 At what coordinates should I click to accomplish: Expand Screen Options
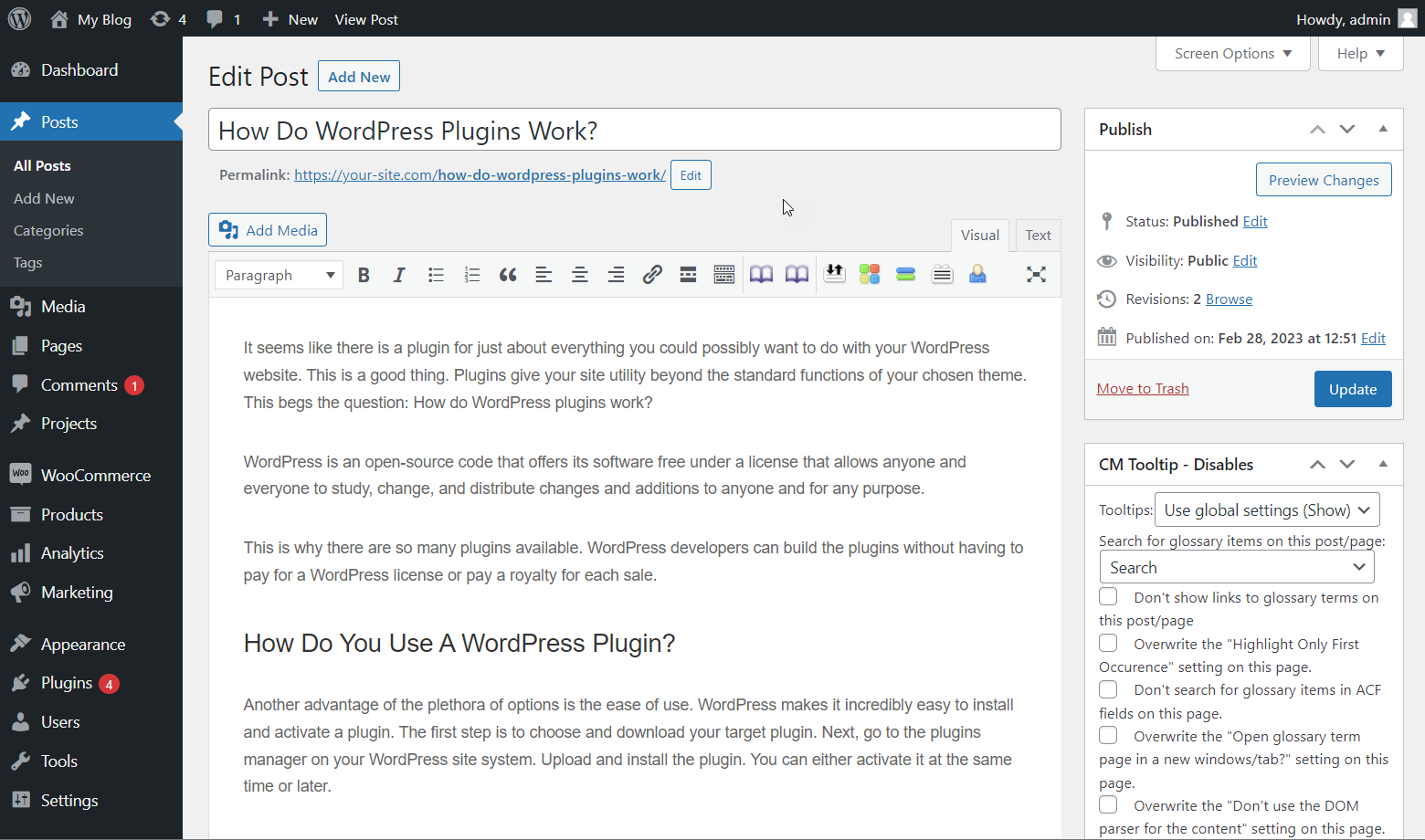coord(1233,54)
